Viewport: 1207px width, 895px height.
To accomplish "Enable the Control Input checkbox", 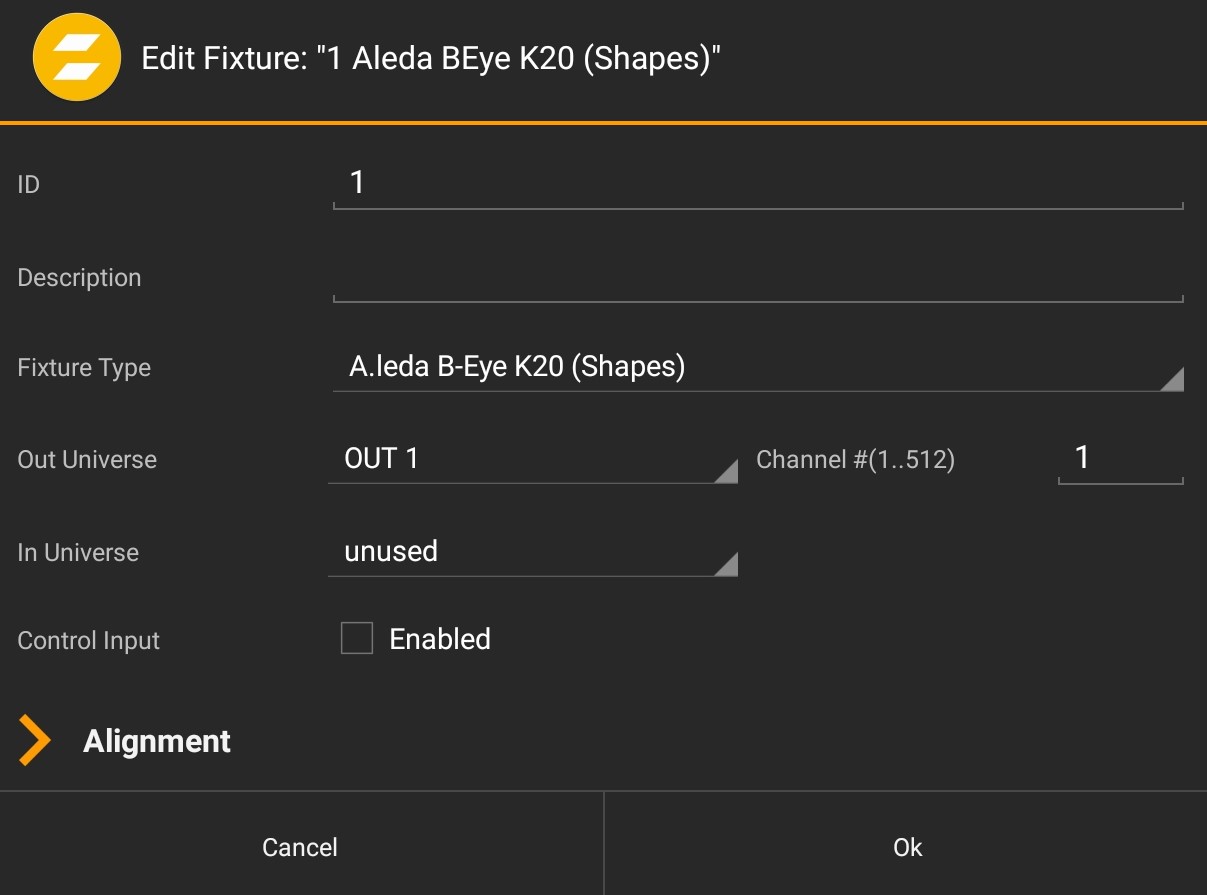I will pyautogui.click(x=357, y=638).
